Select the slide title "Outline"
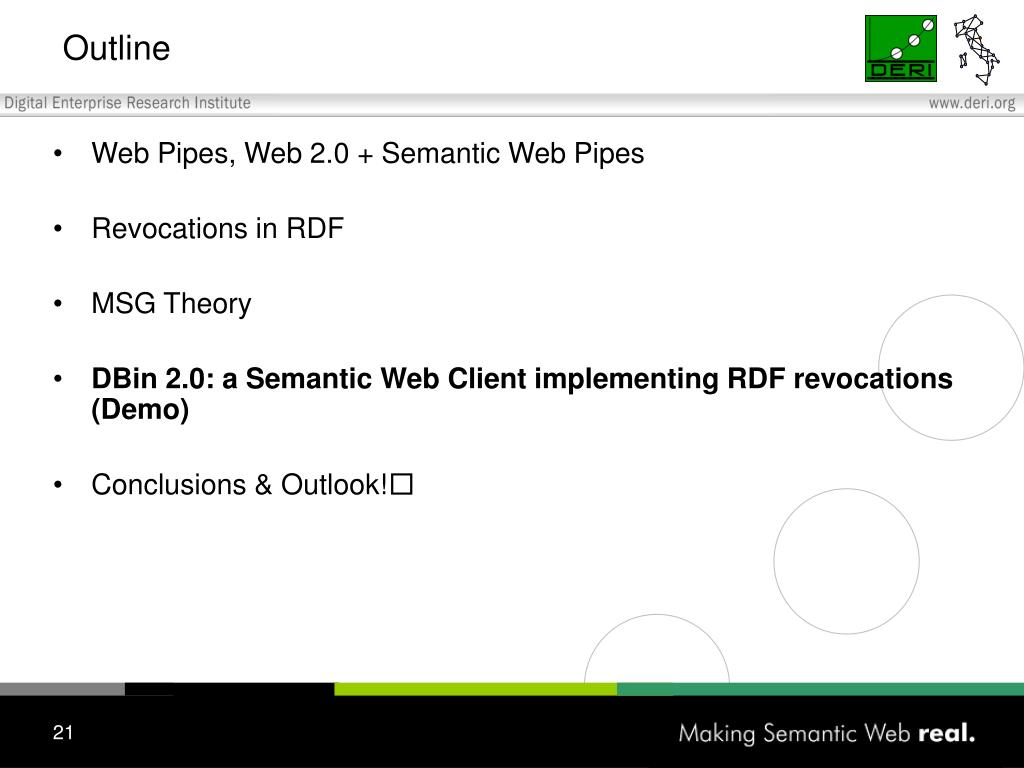 click(116, 48)
